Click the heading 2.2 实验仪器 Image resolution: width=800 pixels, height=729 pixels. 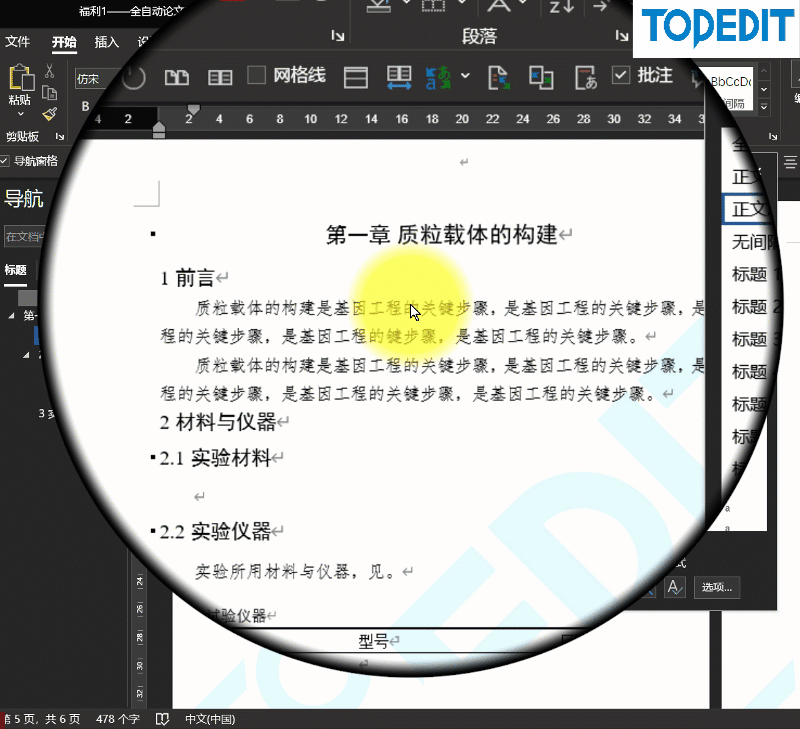coord(215,532)
